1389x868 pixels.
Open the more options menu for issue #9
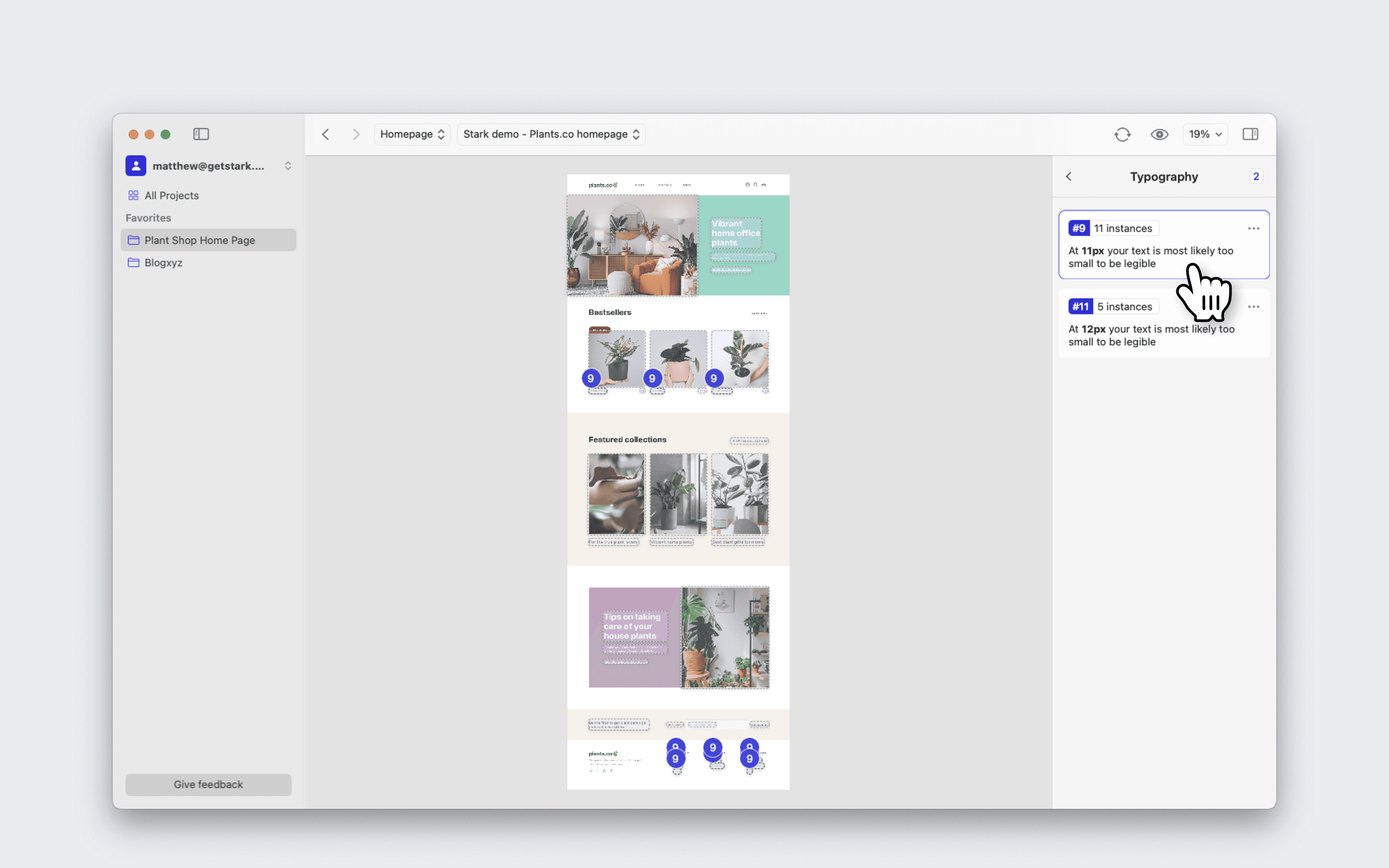point(1253,228)
